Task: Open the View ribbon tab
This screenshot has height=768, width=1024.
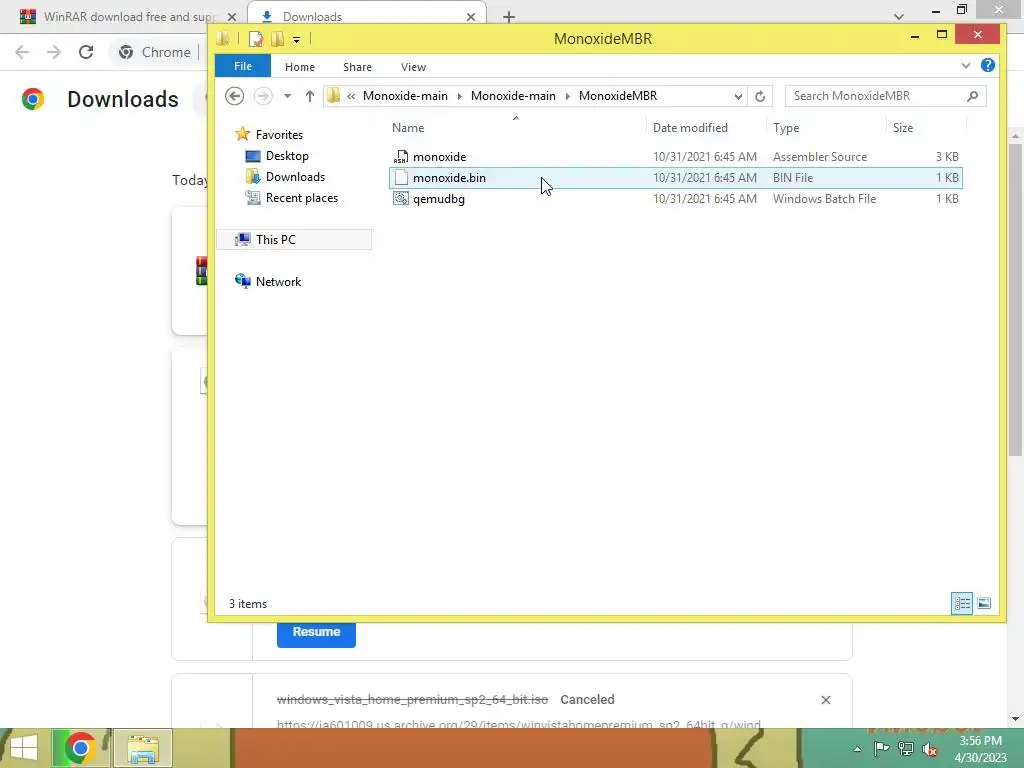Action: [x=413, y=67]
